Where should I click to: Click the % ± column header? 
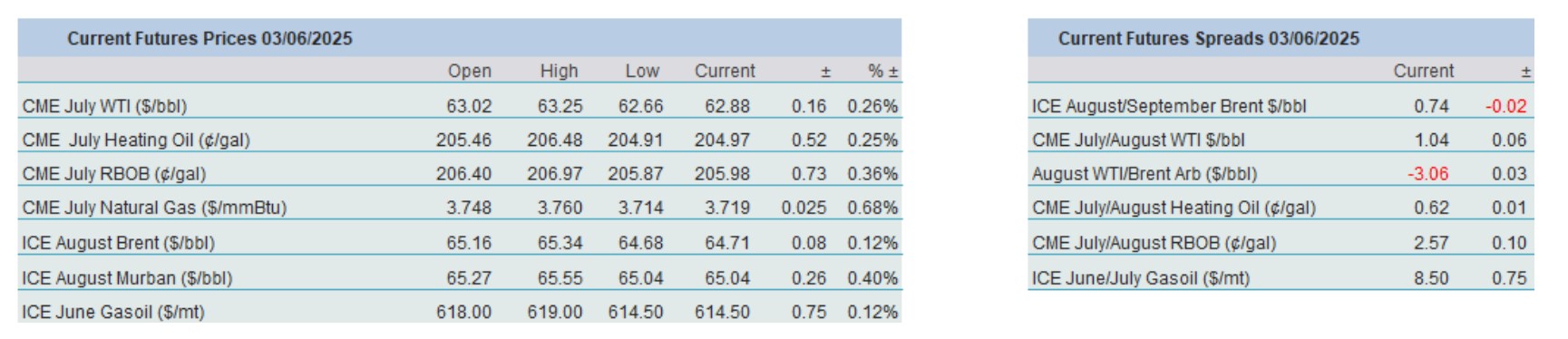pos(882,71)
